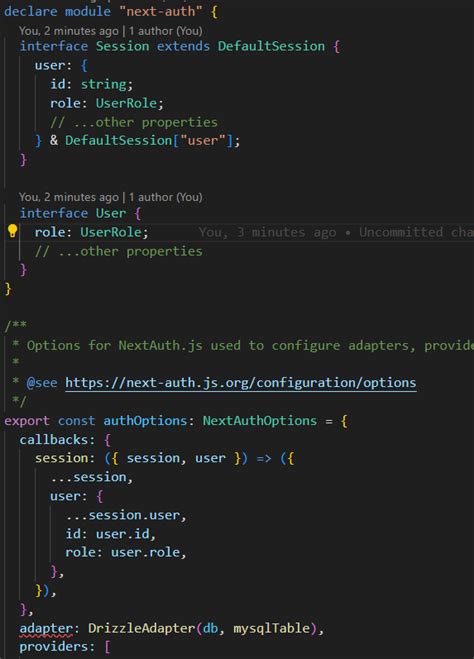
Task: Click the '...session,' spread line
Action: tap(92, 477)
